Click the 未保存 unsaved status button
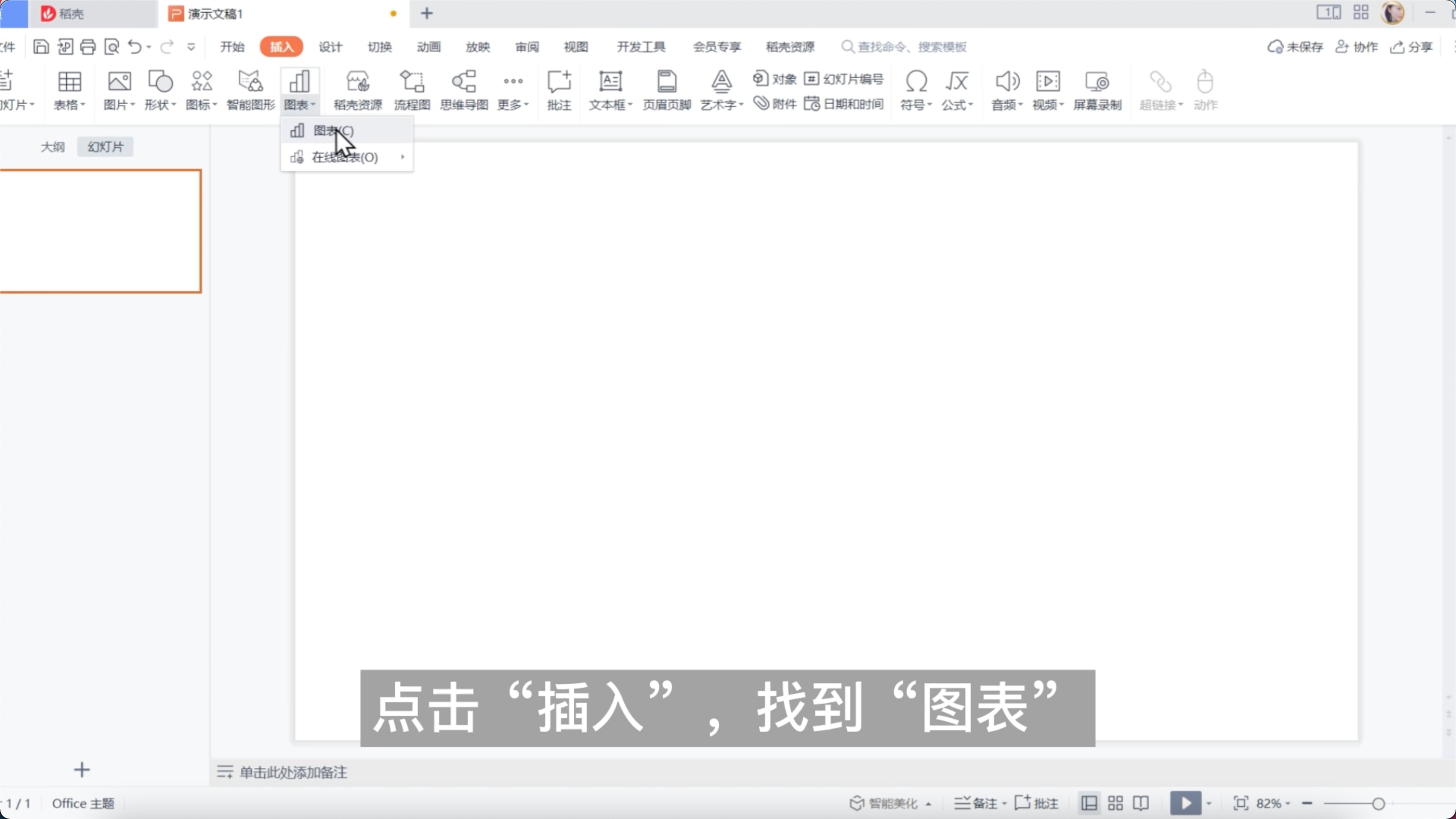The width and height of the screenshot is (1456, 819). click(1295, 47)
